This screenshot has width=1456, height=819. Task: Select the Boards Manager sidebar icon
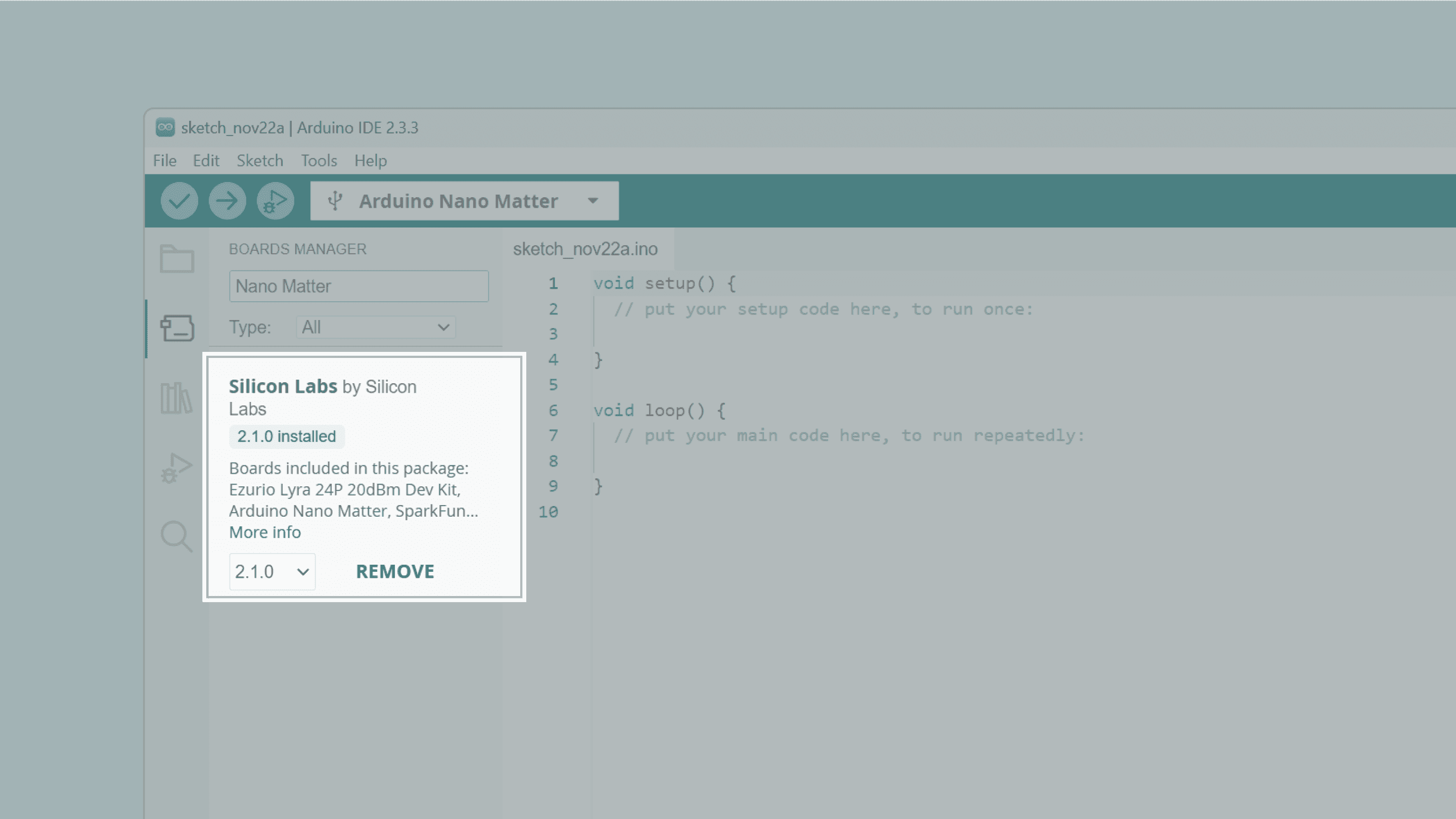point(176,328)
